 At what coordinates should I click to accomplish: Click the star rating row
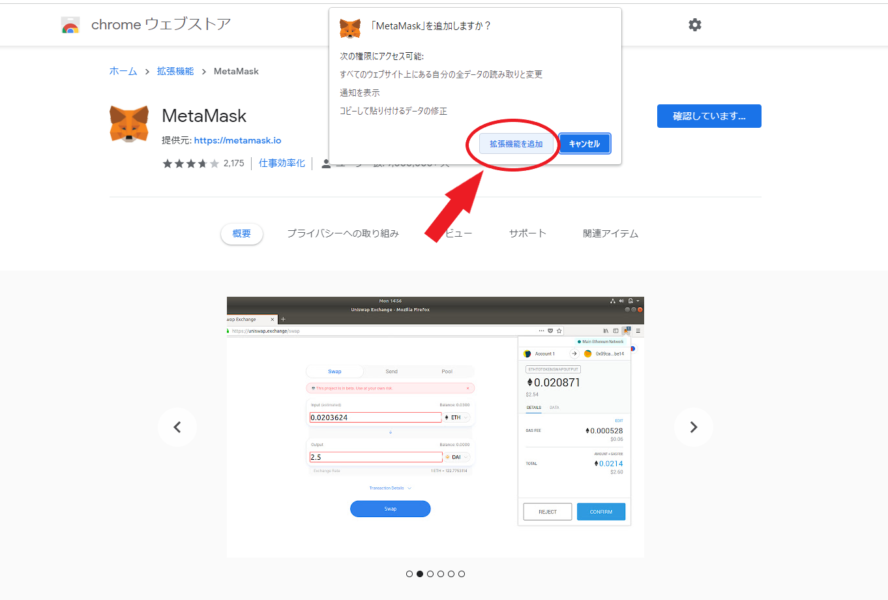coord(191,164)
